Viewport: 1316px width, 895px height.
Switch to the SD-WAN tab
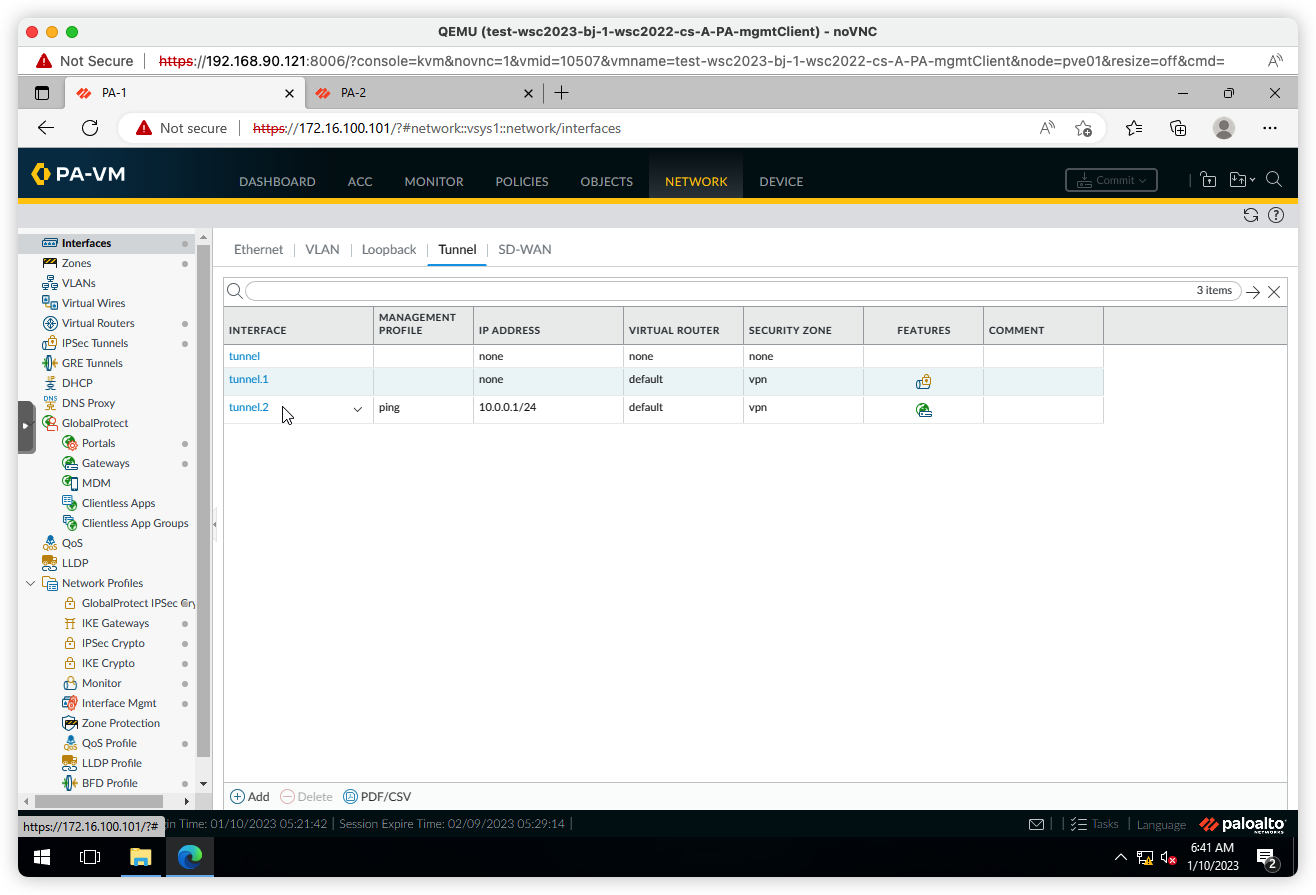coord(524,249)
